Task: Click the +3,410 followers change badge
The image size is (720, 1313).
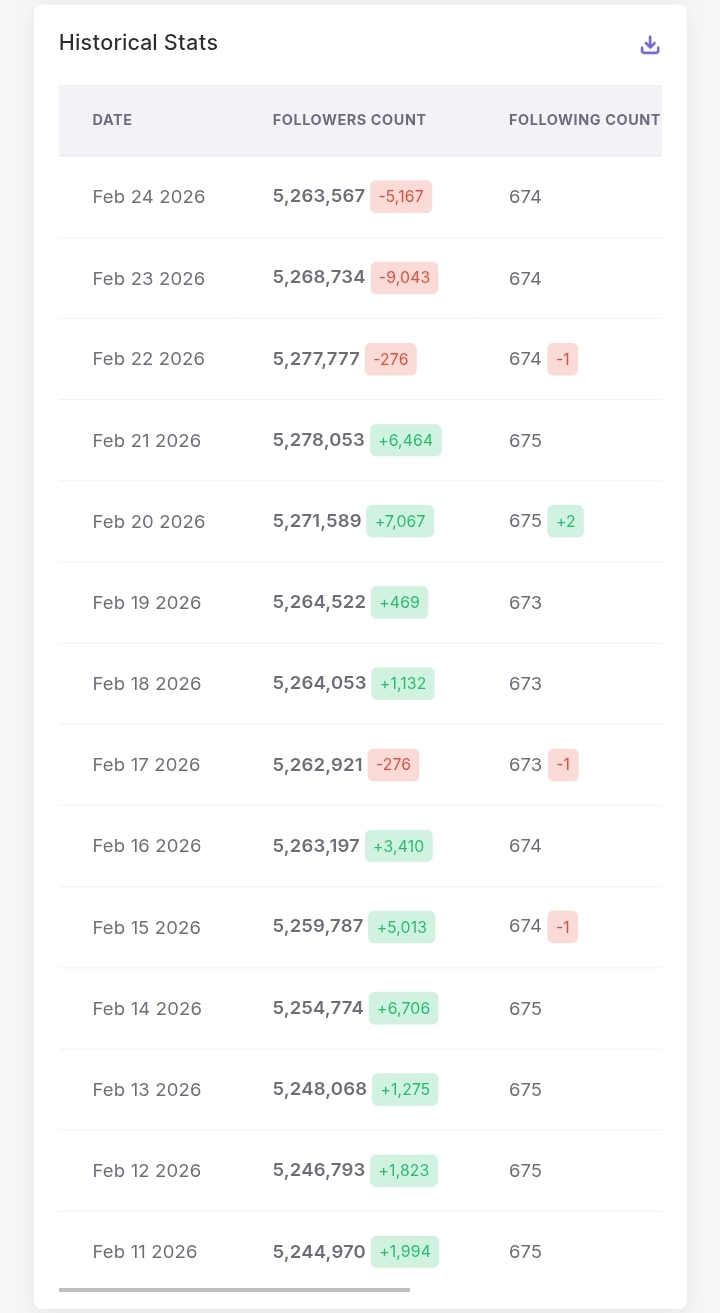Action: [x=398, y=846]
